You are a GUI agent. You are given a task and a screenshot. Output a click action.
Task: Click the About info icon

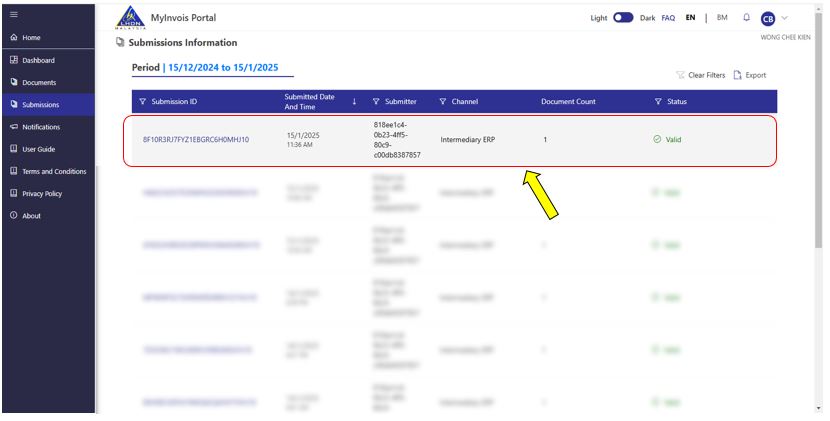tap(14, 216)
